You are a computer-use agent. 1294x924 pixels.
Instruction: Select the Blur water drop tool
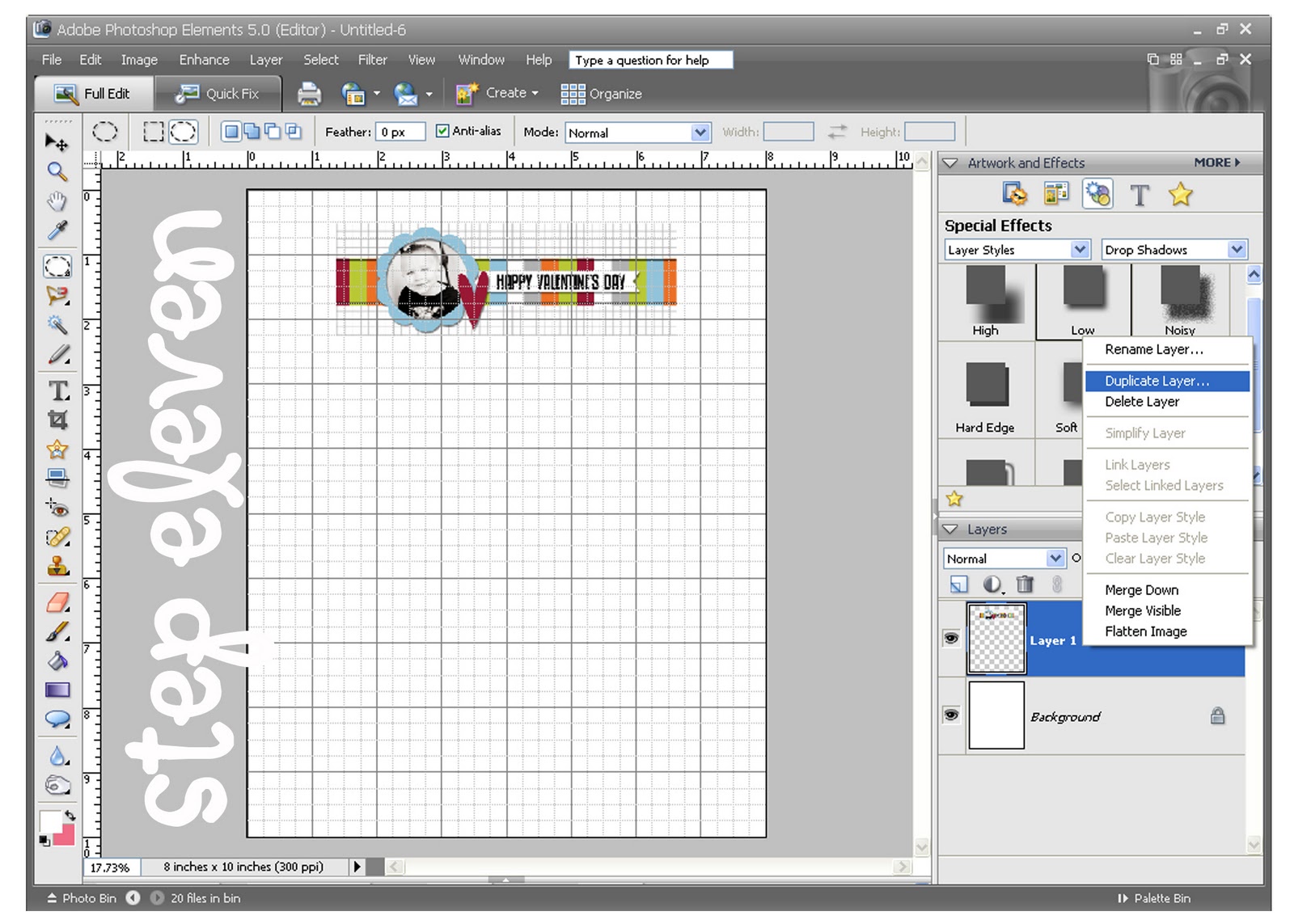click(57, 756)
